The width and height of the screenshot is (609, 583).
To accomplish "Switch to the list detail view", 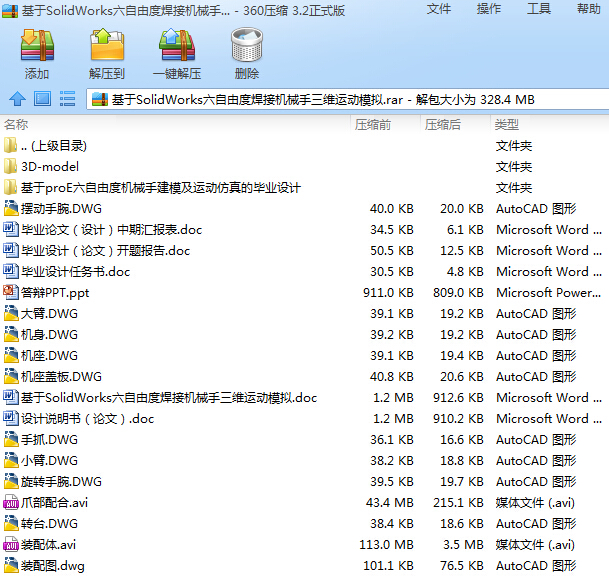I will (x=68, y=99).
